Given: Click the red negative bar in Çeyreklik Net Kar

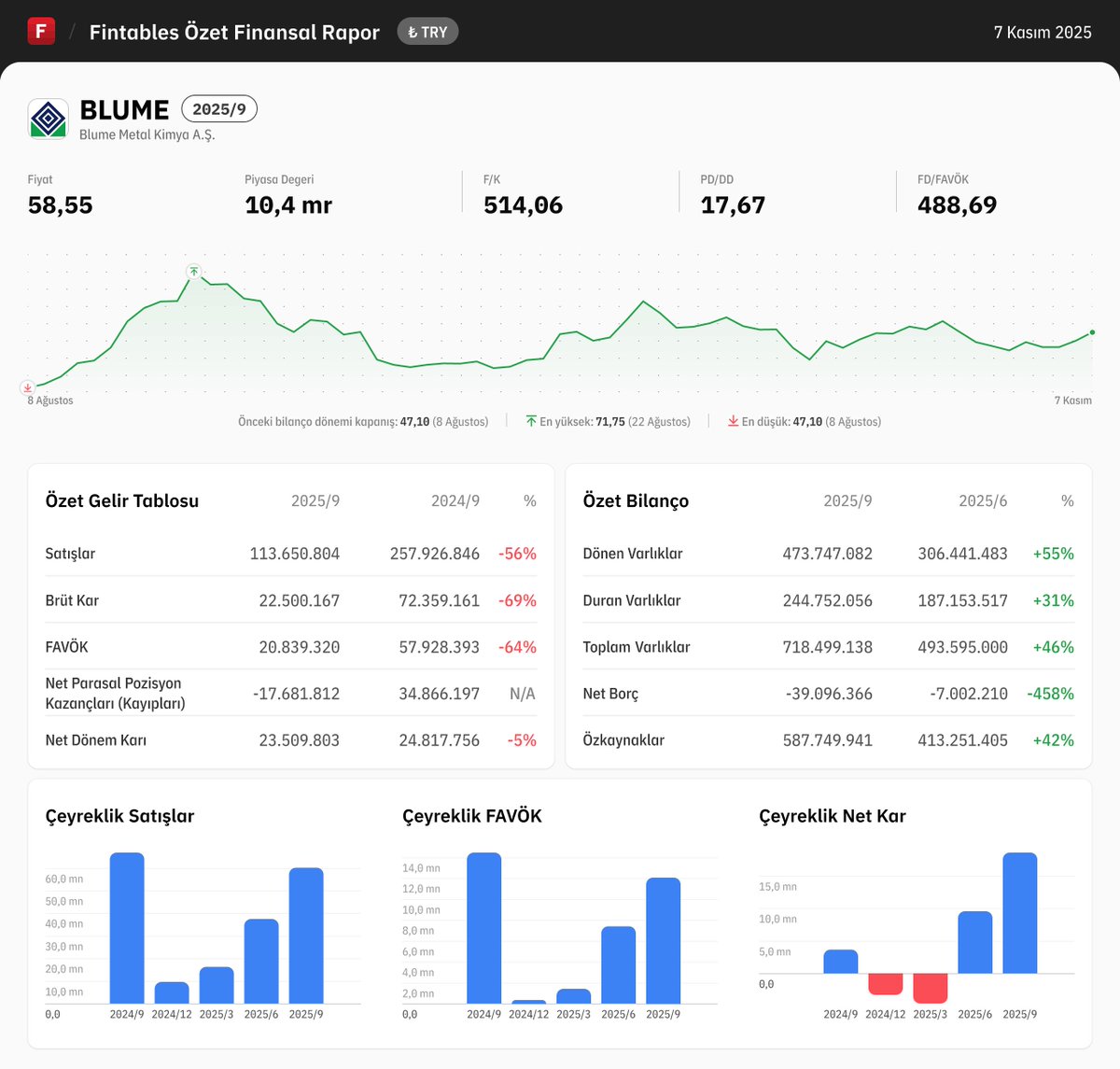Looking at the screenshot, I should pyautogui.click(x=885, y=985).
